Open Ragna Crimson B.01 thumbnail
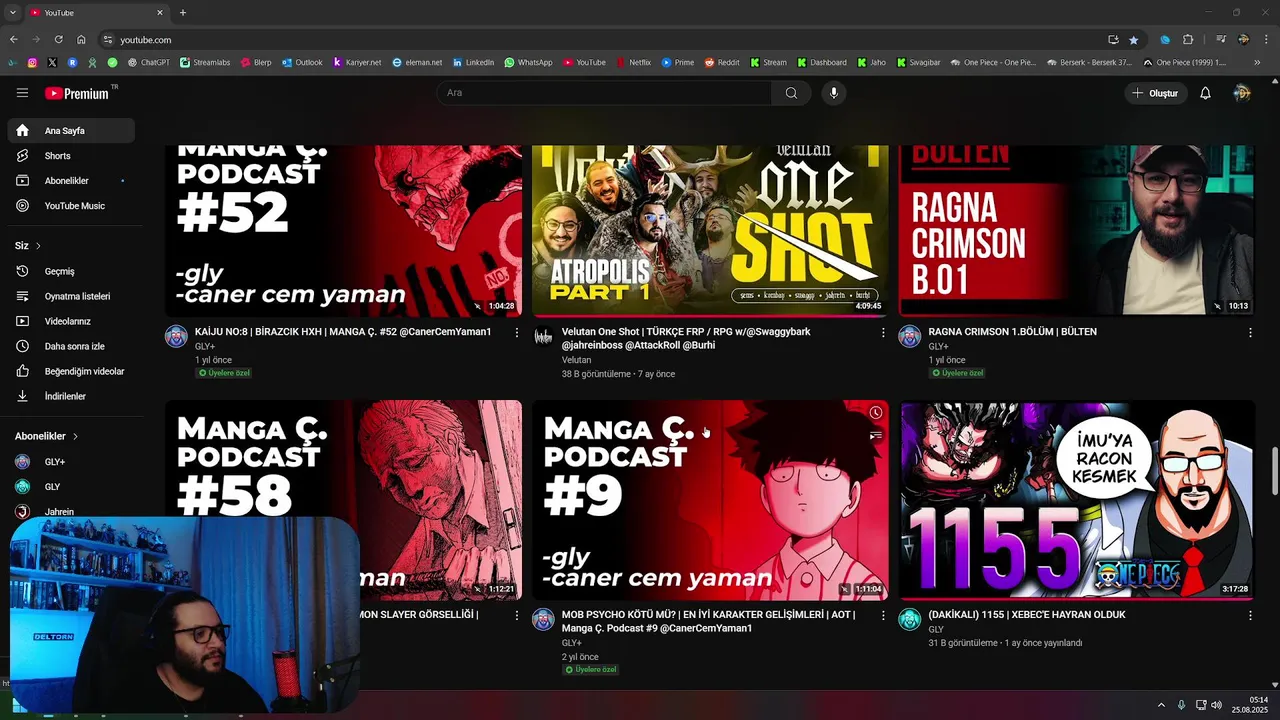 click(1077, 230)
